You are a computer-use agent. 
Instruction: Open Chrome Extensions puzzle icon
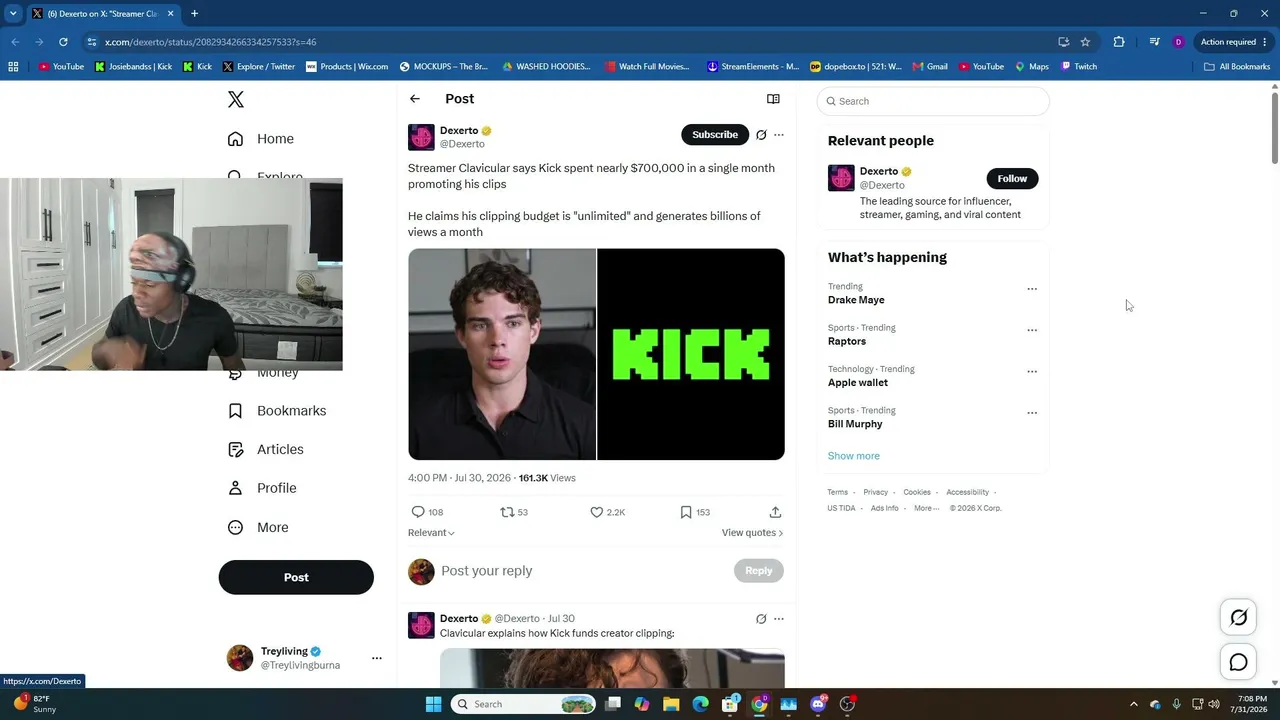[1119, 42]
